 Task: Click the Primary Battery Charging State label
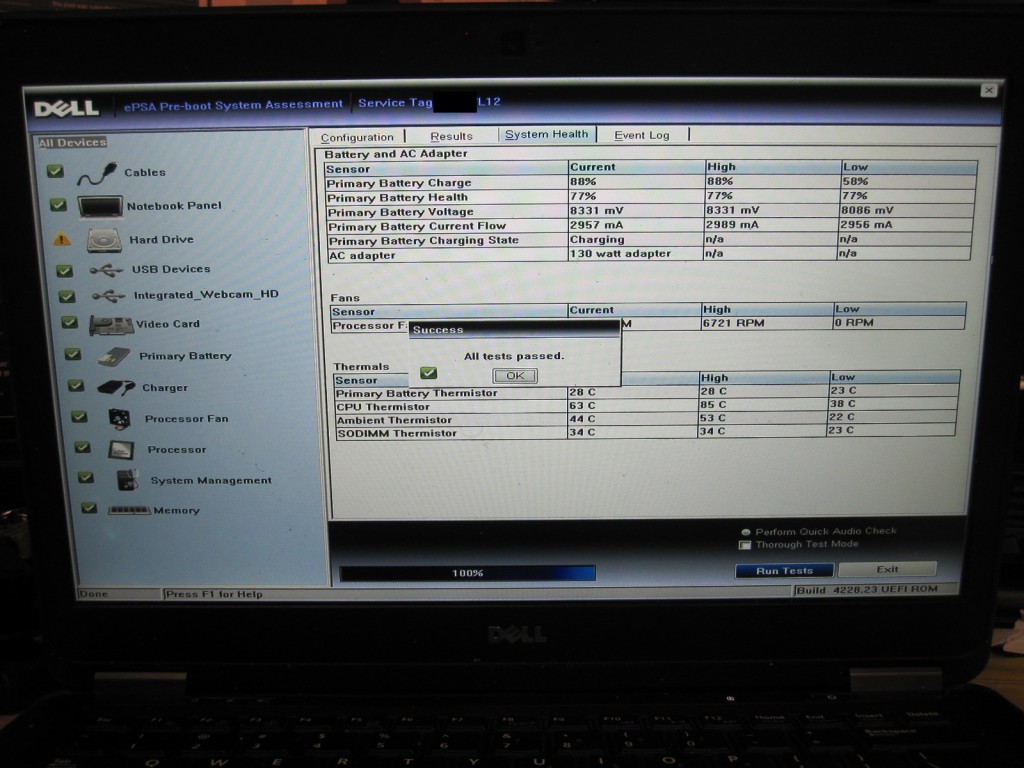(x=424, y=241)
